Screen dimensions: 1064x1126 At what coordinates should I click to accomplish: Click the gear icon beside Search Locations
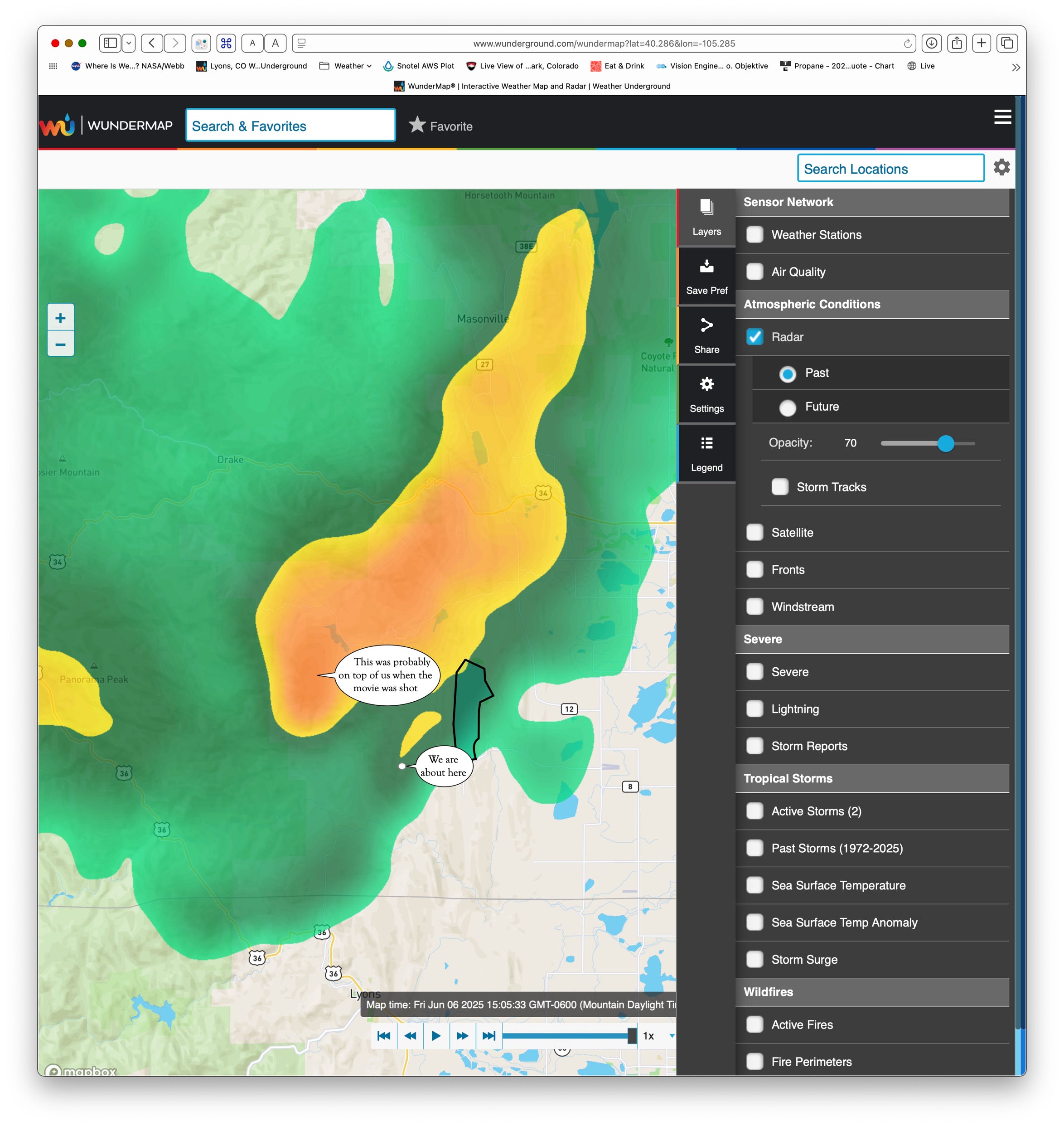pos(1001,167)
